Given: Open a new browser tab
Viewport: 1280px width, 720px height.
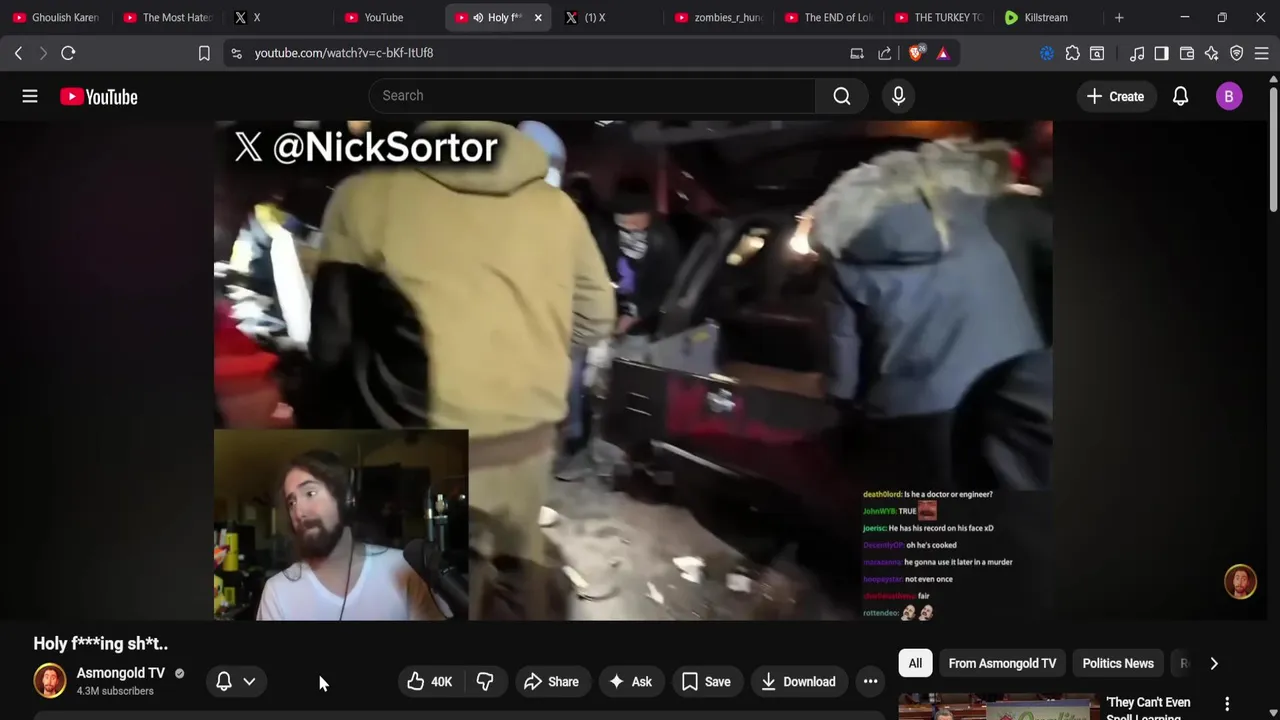Looking at the screenshot, I should tap(1119, 17).
